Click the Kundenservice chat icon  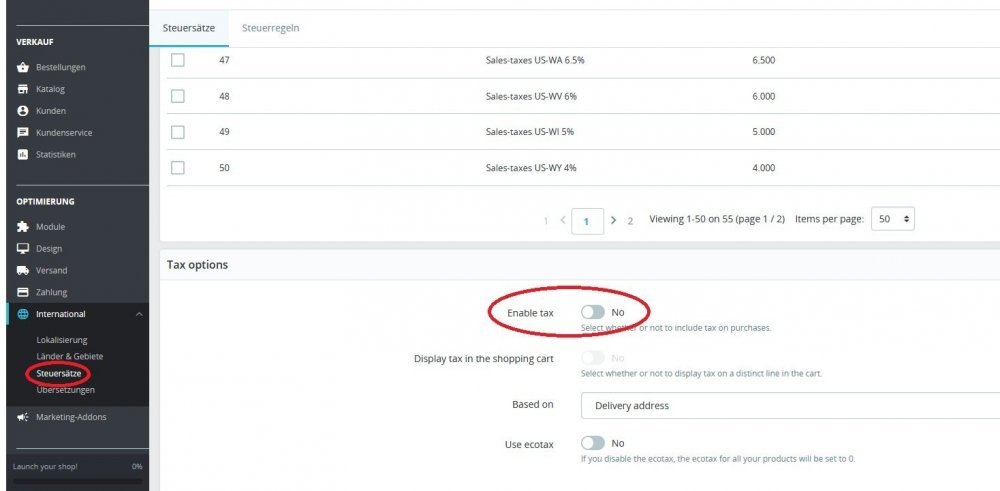click(22, 133)
